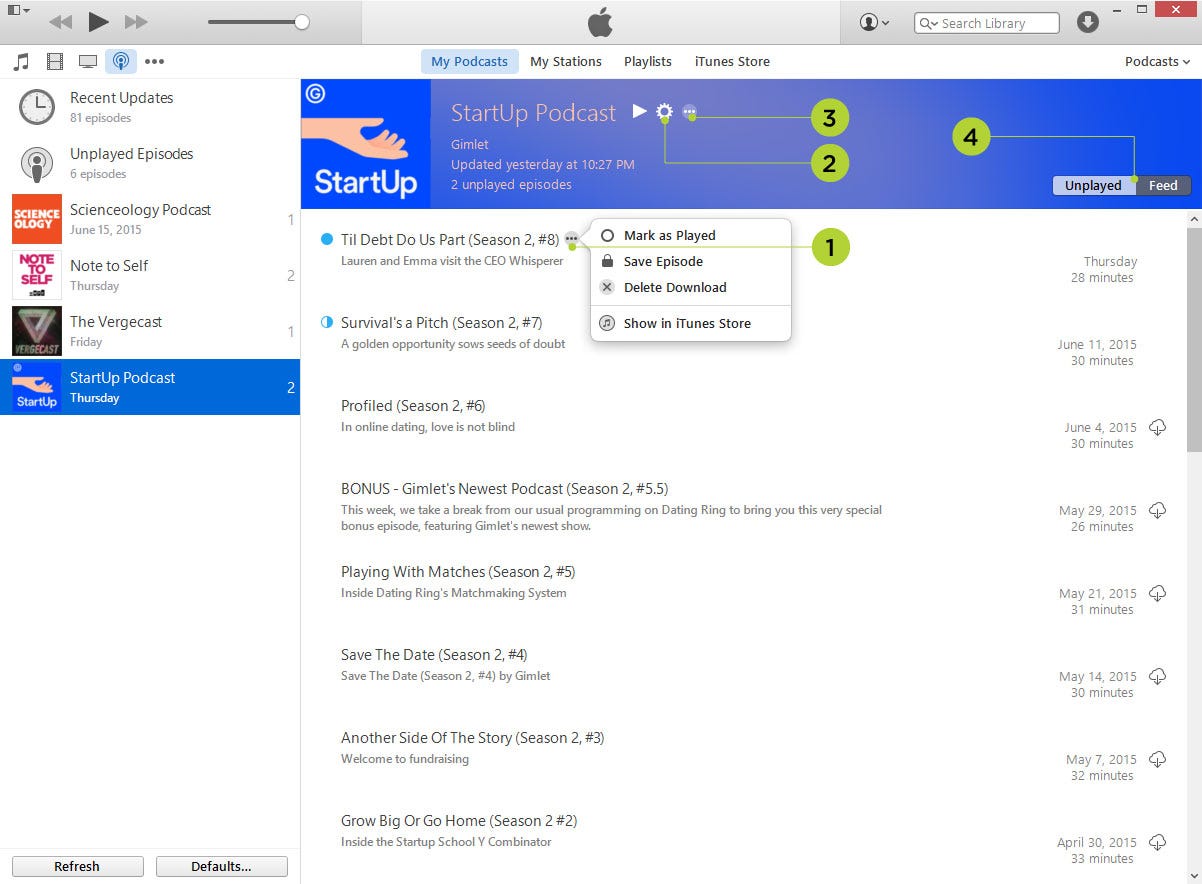Open the Movies library icon
The height and width of the screenshot is (884, 1202).
55,62
